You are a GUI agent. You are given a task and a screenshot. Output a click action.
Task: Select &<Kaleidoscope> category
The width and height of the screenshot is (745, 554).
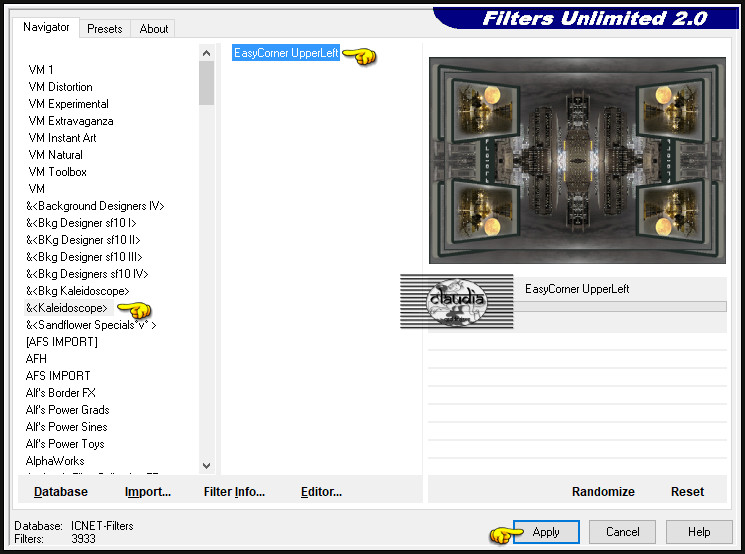(x=67, y=308)
